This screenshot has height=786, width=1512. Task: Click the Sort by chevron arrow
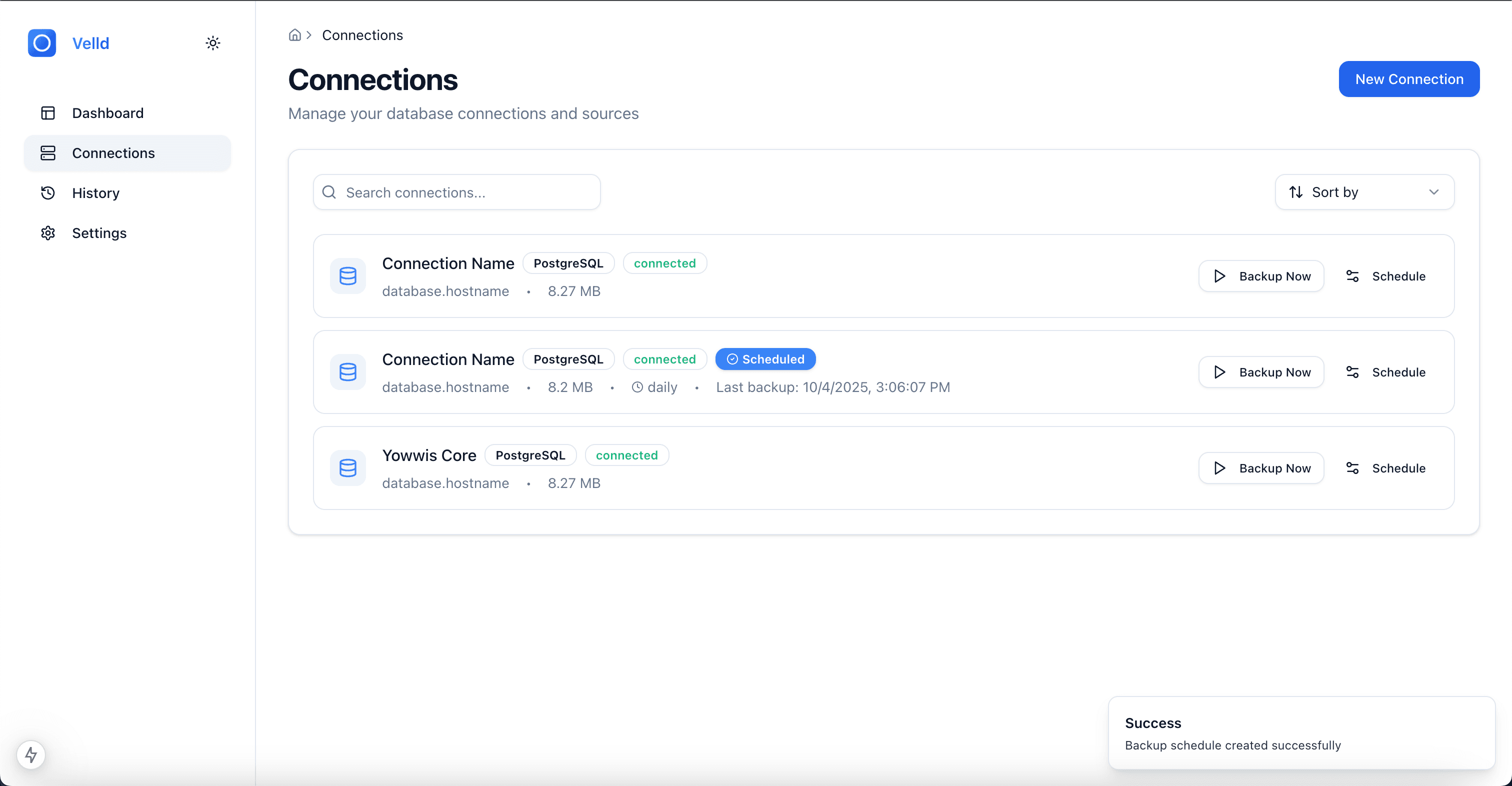coord(1434,192)
